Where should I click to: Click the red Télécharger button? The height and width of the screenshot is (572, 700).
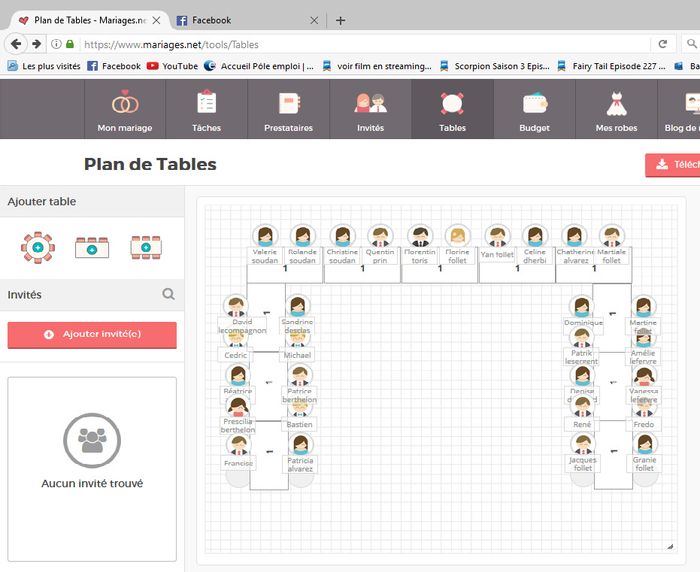[674, 165]
